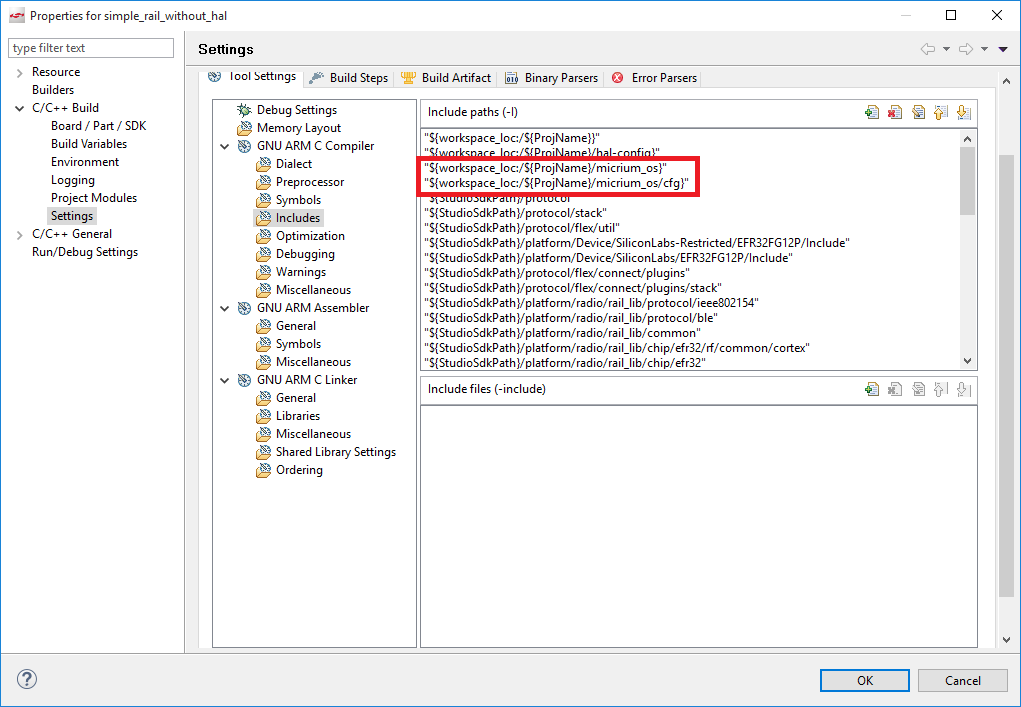
Task: Click the settings page scrollbar down arrow
Action: tap(1007, 640)
